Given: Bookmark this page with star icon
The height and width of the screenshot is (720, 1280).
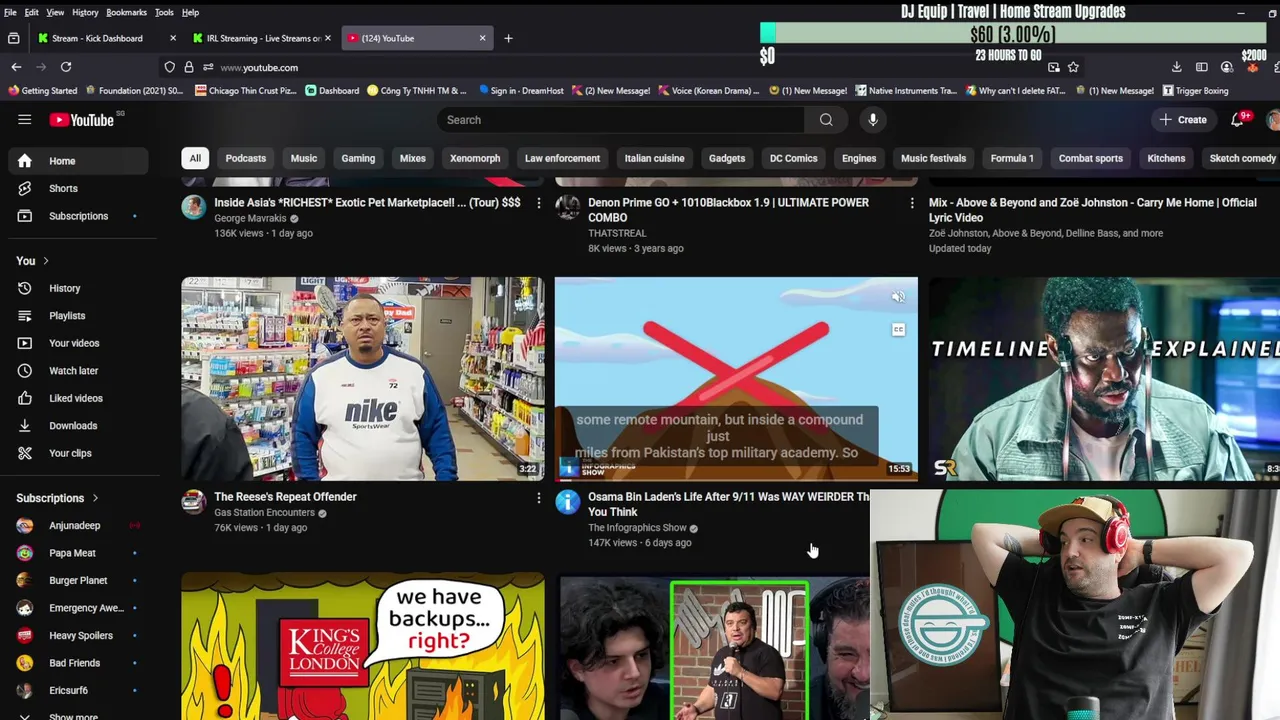Looking at the screenshot, I should (x=1073, y=67).
